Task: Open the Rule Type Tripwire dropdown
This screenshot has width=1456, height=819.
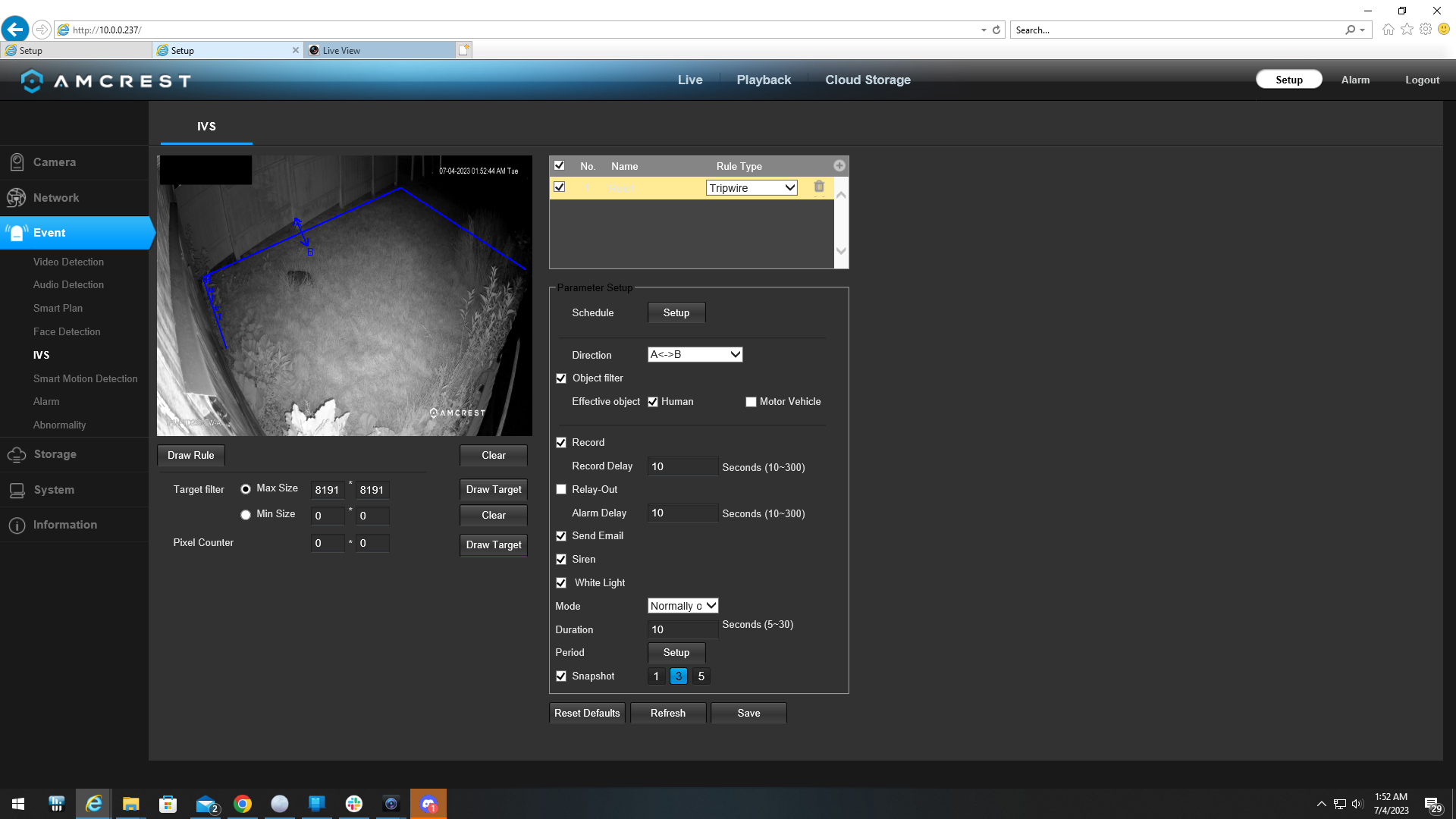Action: point(752,188)
